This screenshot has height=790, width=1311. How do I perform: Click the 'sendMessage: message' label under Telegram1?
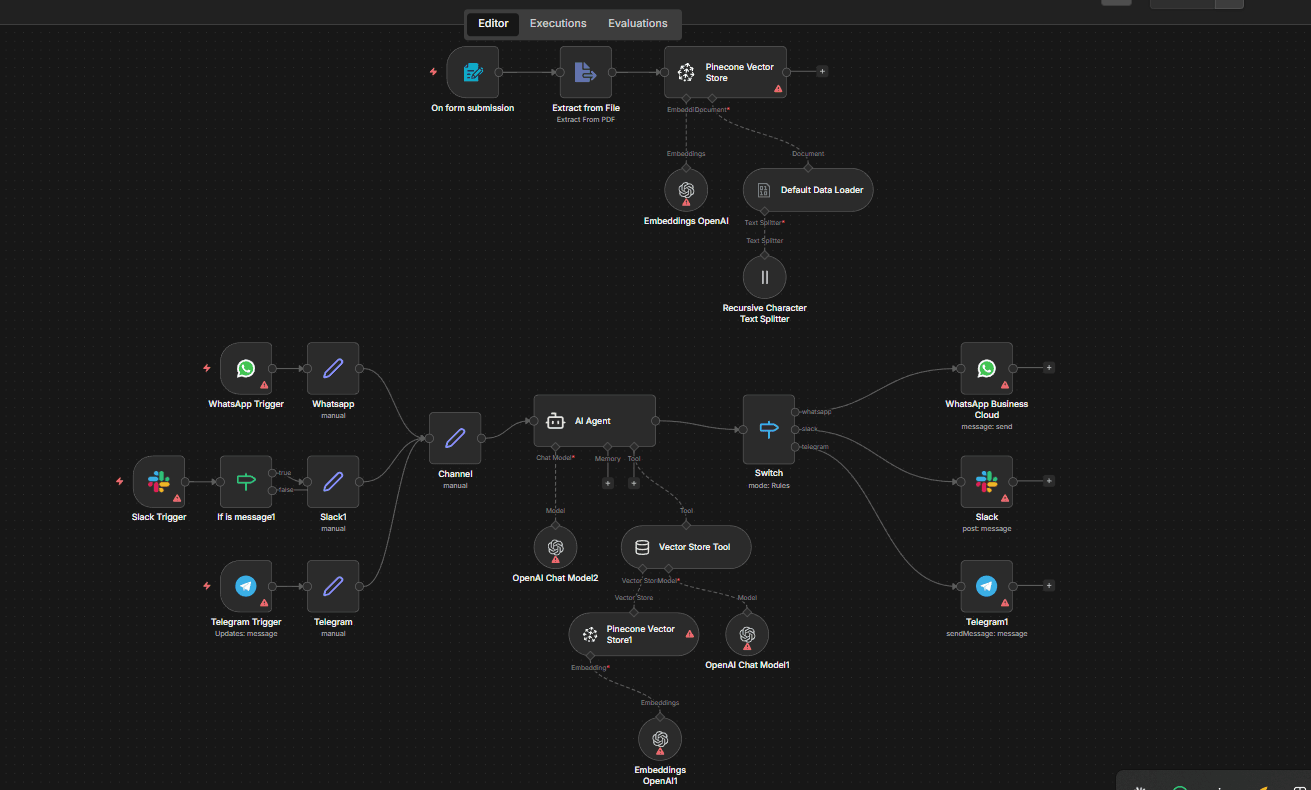[987, 633]
